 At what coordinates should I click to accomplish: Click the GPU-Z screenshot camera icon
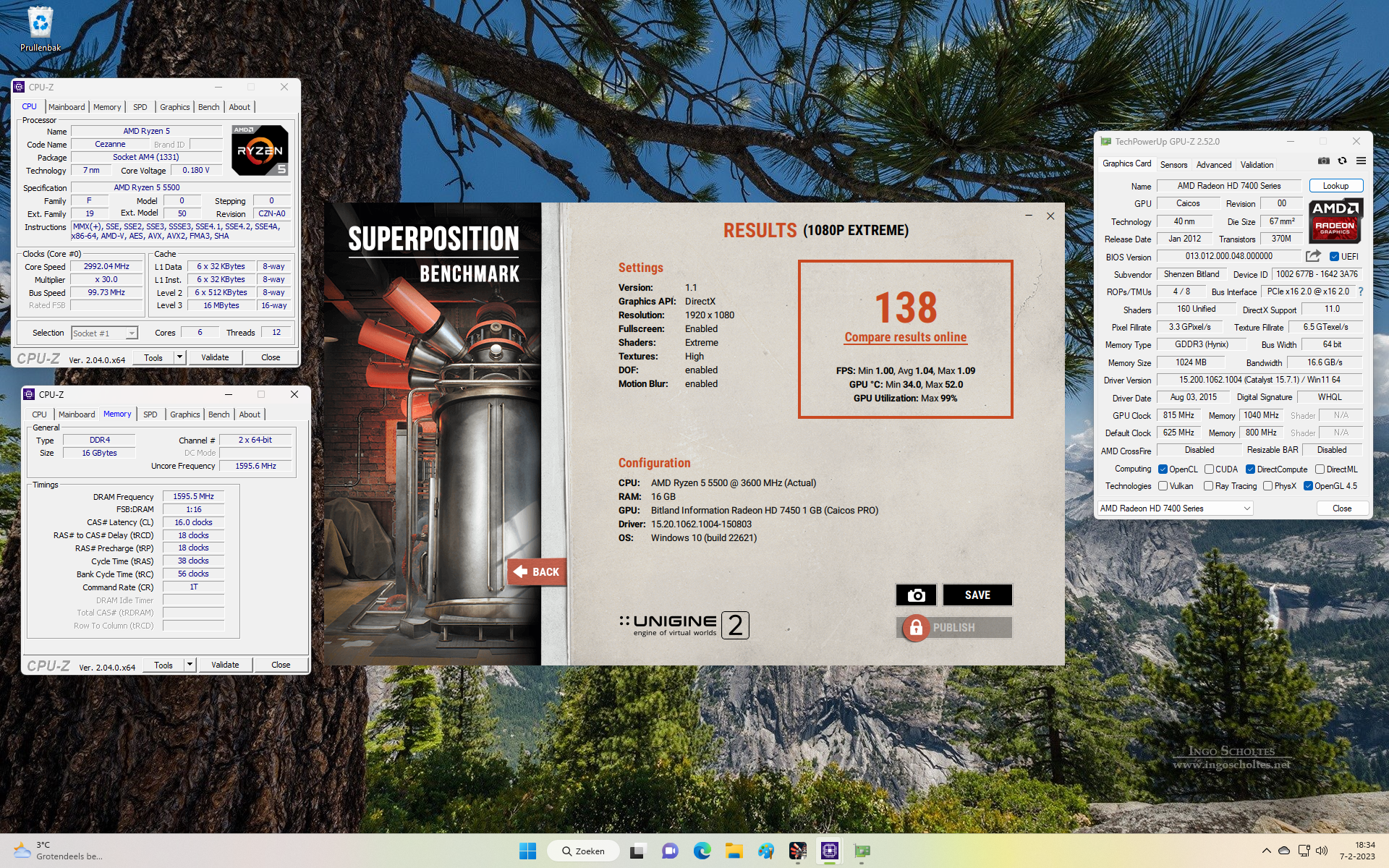[x=1323, y=161]
